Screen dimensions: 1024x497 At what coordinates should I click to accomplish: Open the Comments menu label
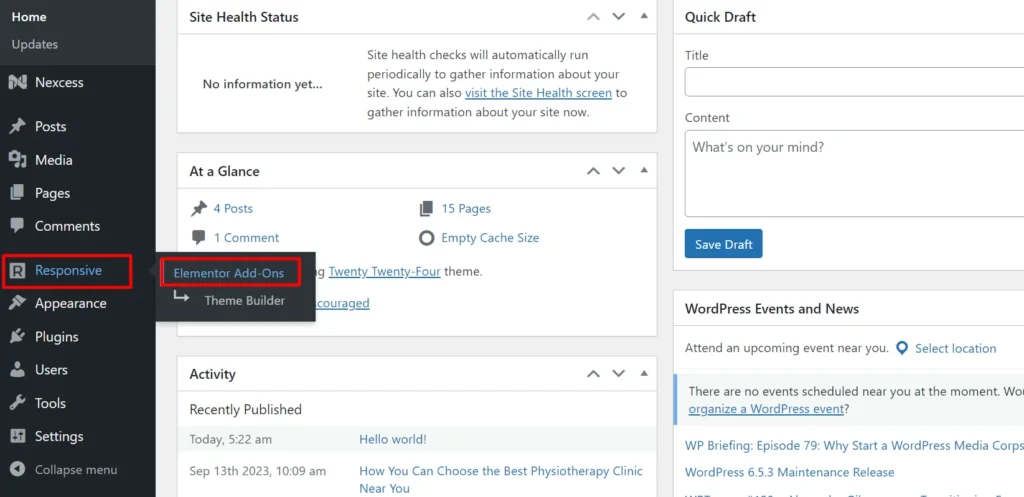[67, 226]
